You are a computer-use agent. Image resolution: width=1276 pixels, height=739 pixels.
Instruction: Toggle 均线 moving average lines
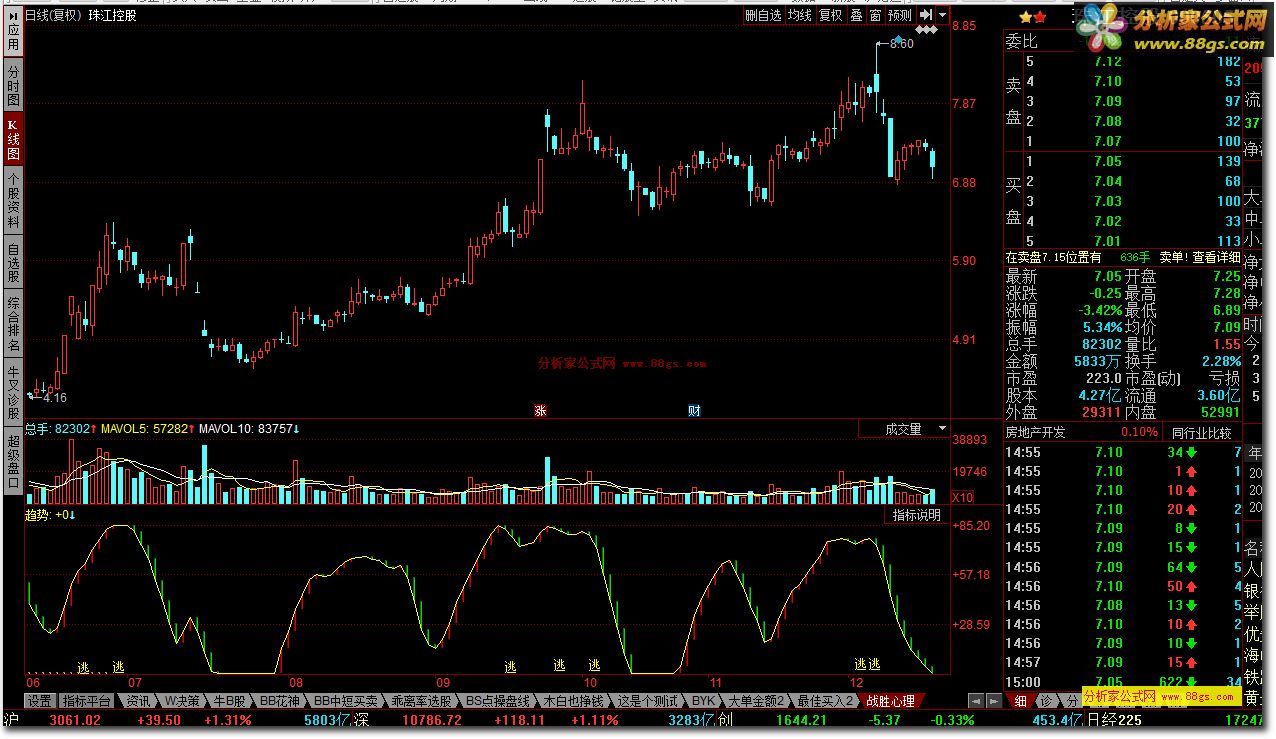(x=799, y=15)
